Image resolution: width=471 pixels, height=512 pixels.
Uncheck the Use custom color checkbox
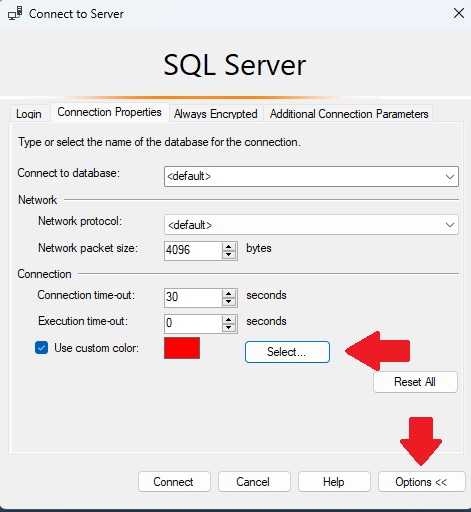(x=42, y=348)
